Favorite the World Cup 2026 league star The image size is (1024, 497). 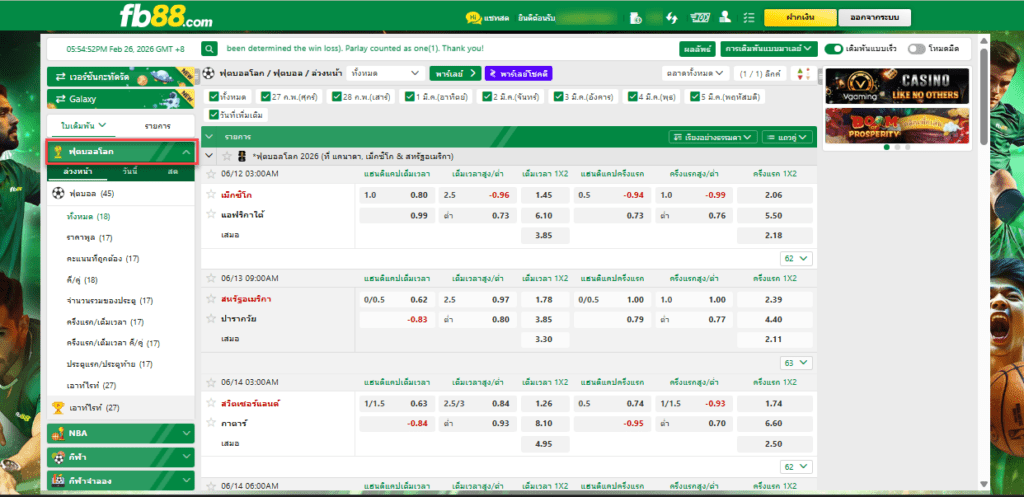click(227, 157)
